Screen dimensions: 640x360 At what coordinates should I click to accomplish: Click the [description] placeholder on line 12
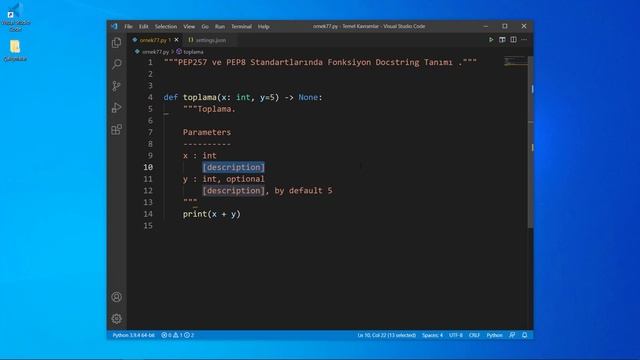(233, 191)
